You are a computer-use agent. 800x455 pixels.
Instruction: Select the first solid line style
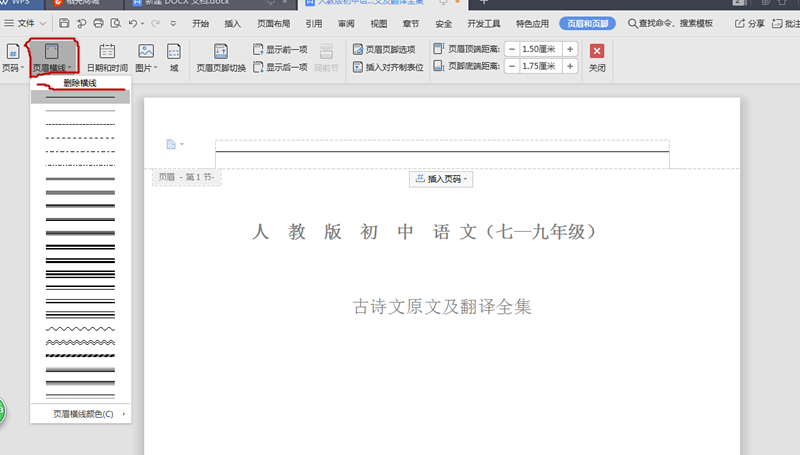click(x=80, y=96)
